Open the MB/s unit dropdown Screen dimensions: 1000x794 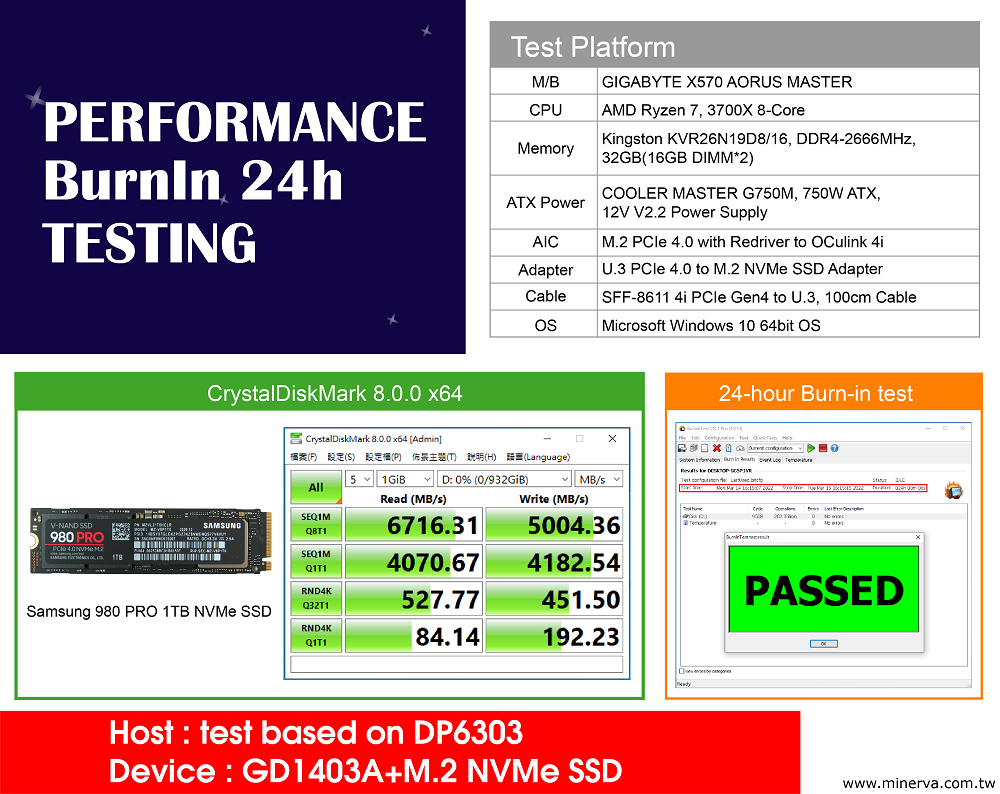(x=599, y=480)
